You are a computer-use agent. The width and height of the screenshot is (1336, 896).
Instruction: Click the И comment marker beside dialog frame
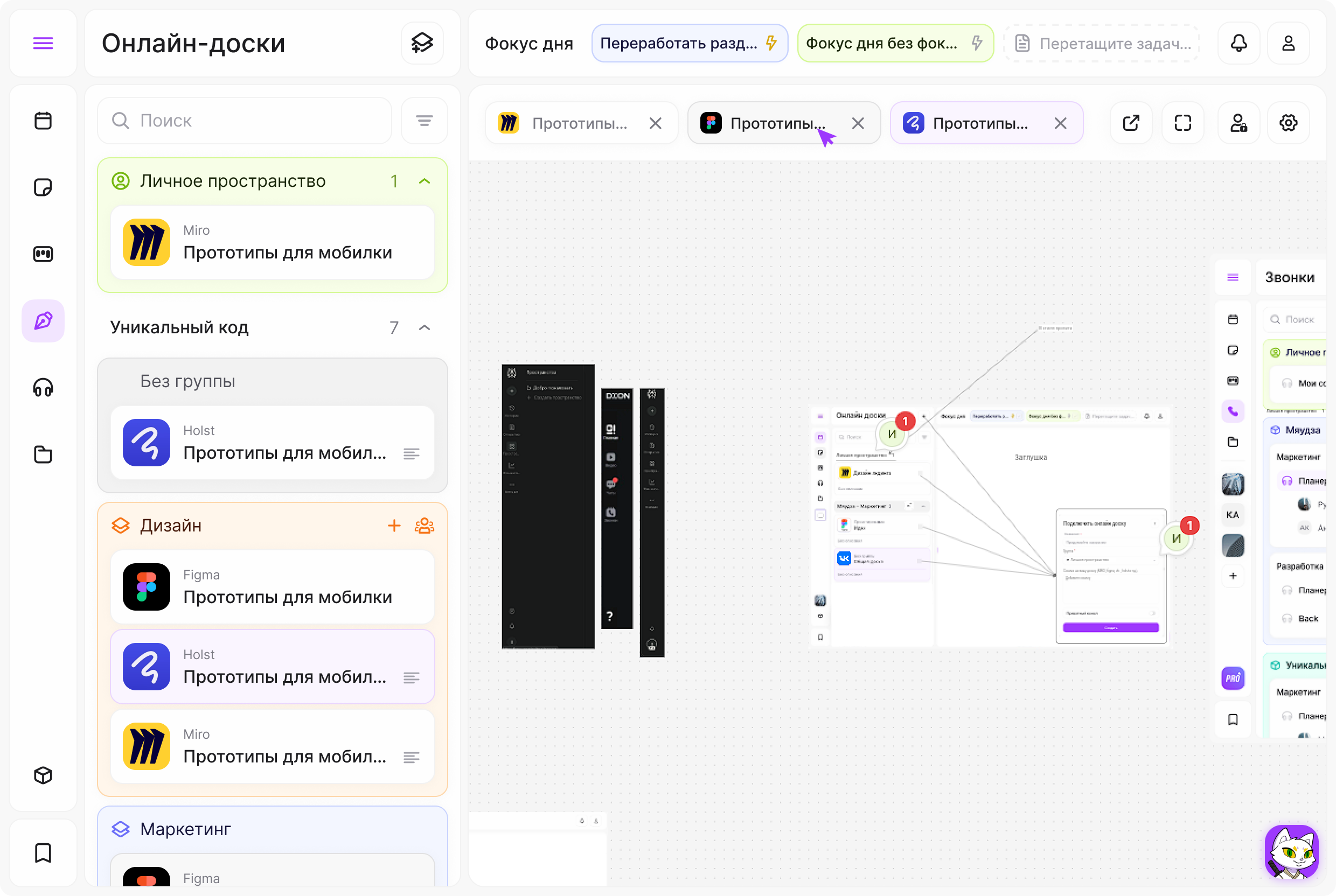click(x=1177, y=538)
